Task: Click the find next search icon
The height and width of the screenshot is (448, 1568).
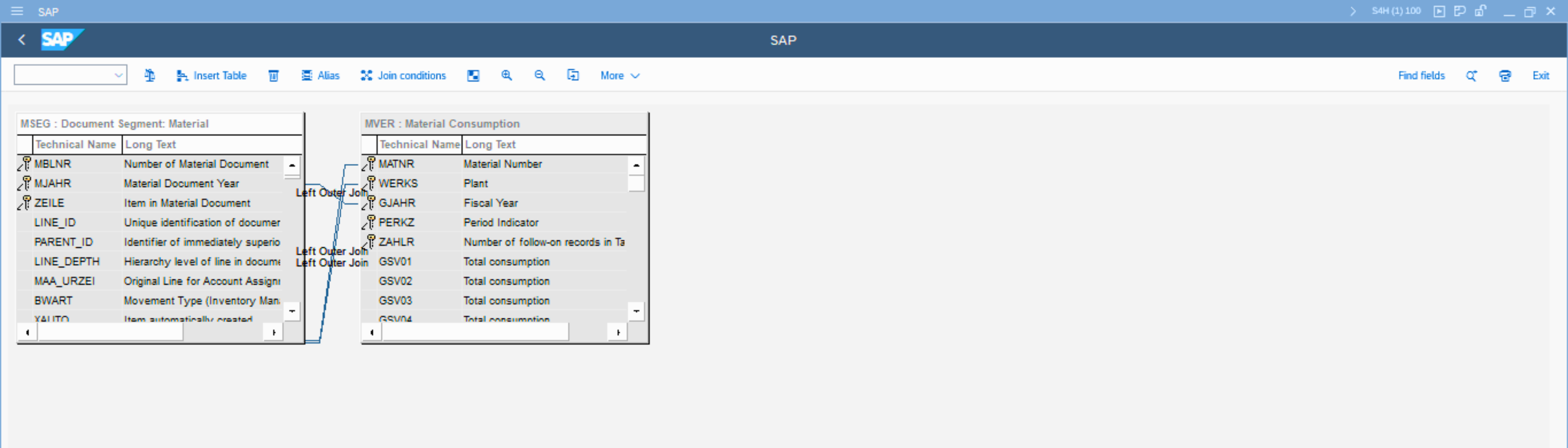Action: (x=1471, y=75)
